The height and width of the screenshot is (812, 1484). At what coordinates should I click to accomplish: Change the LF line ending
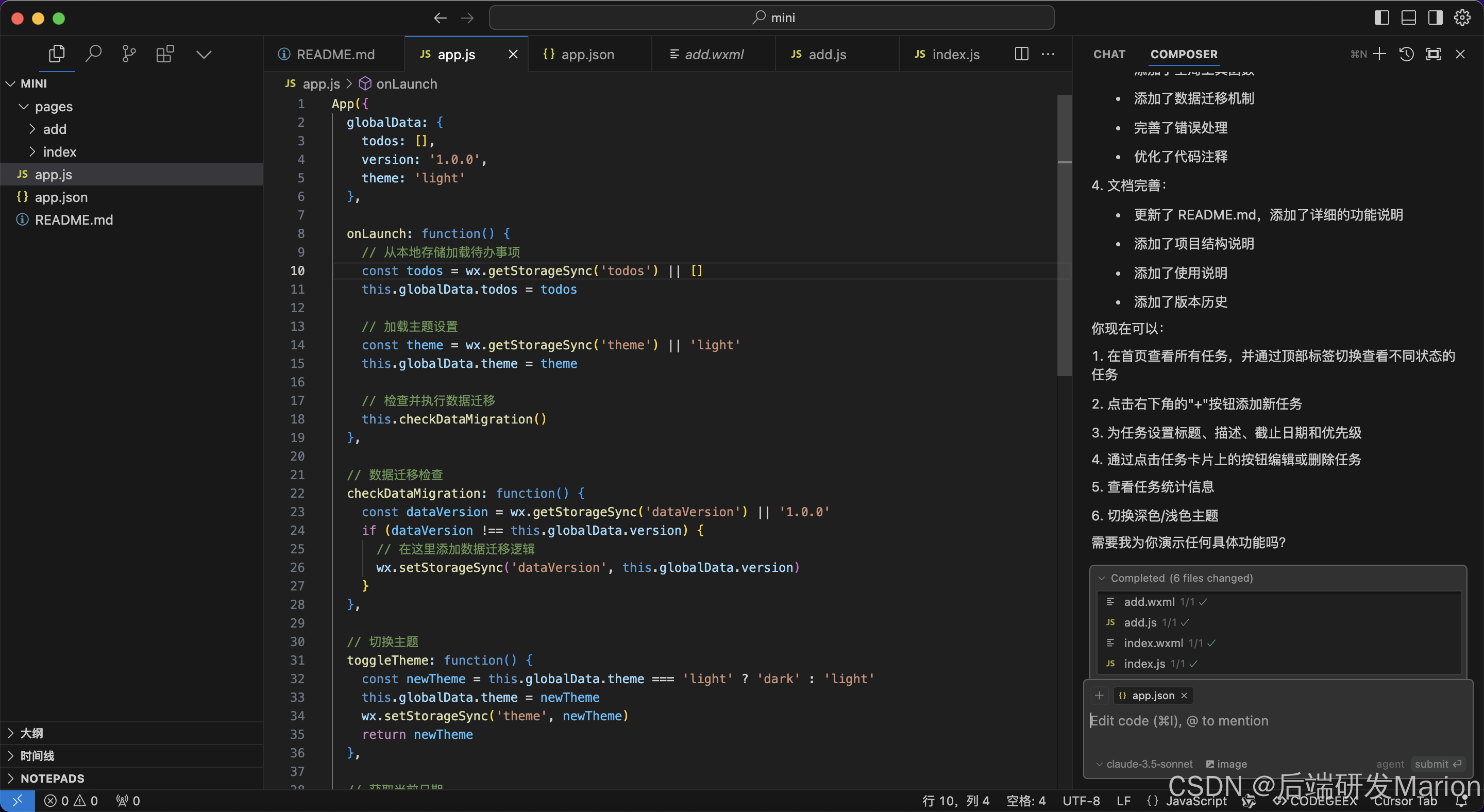coord(1123,801)
